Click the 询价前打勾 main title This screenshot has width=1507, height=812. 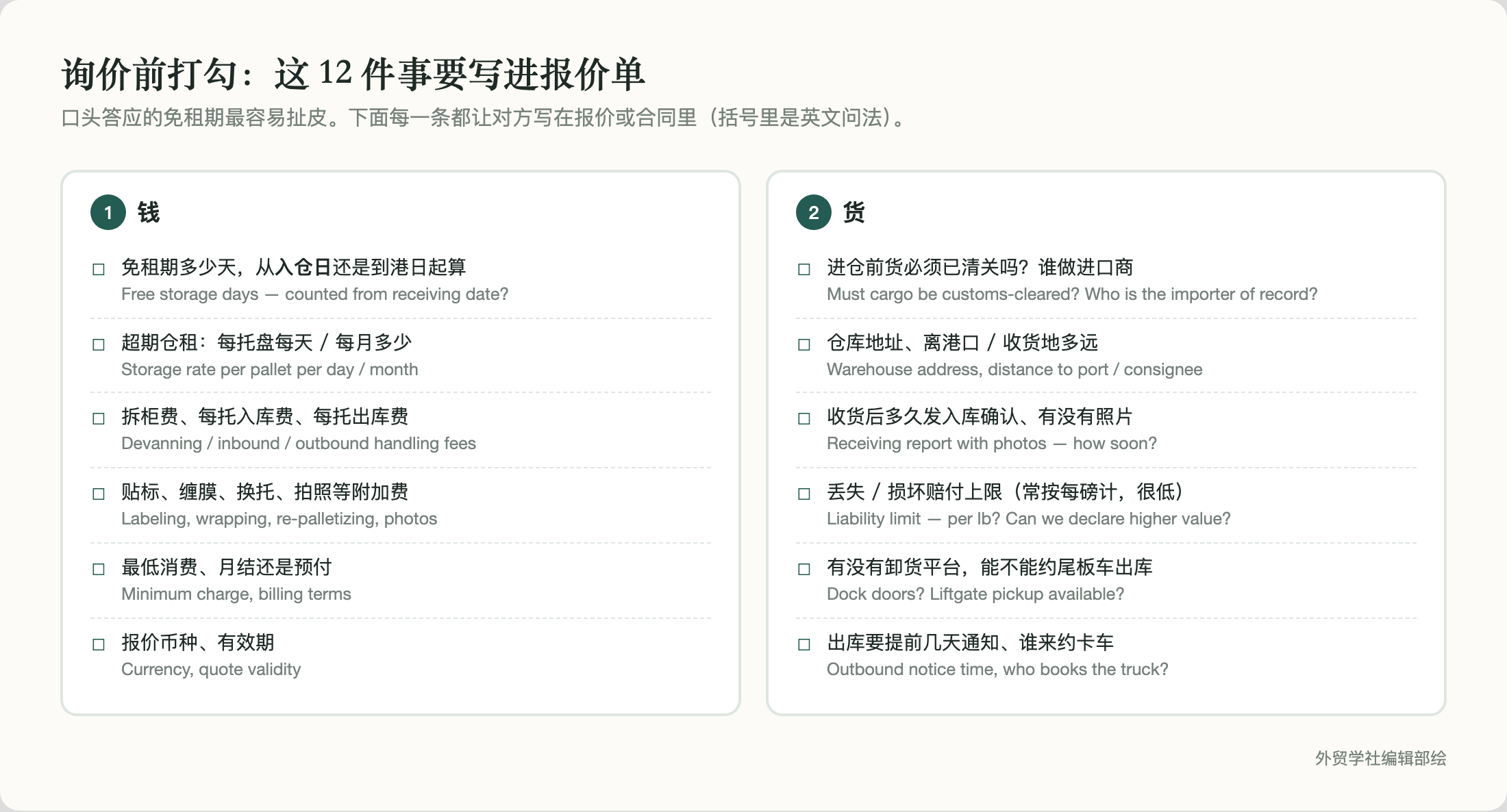coord(353,74)
